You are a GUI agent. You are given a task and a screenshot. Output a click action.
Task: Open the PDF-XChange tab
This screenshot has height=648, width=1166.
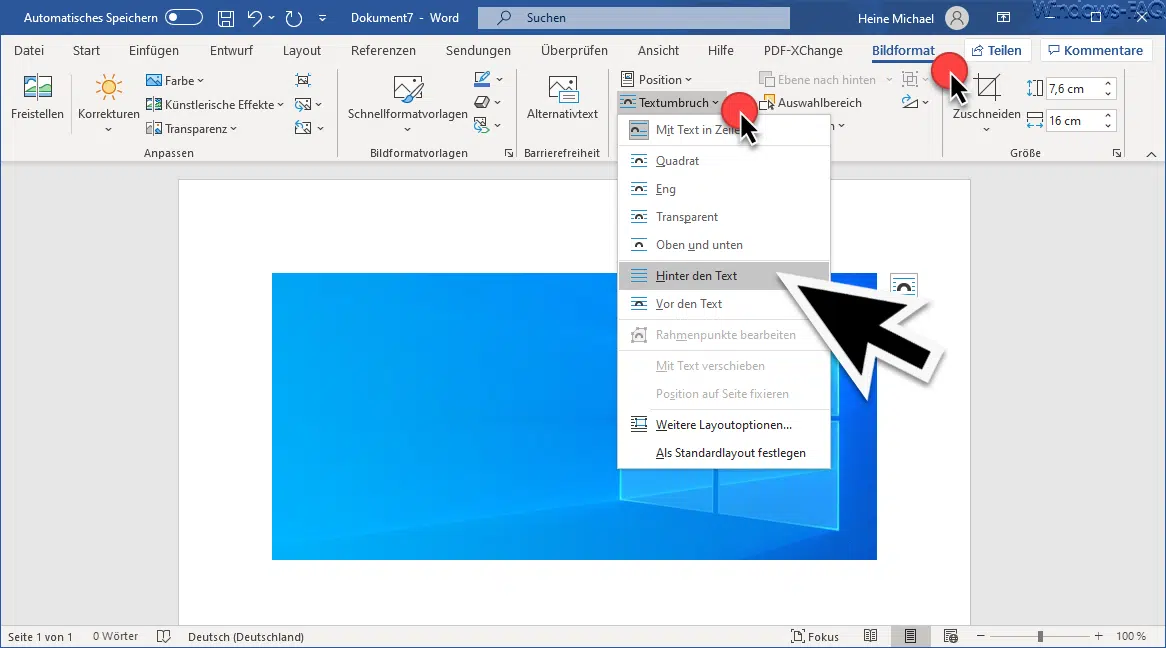pos(803,51)
